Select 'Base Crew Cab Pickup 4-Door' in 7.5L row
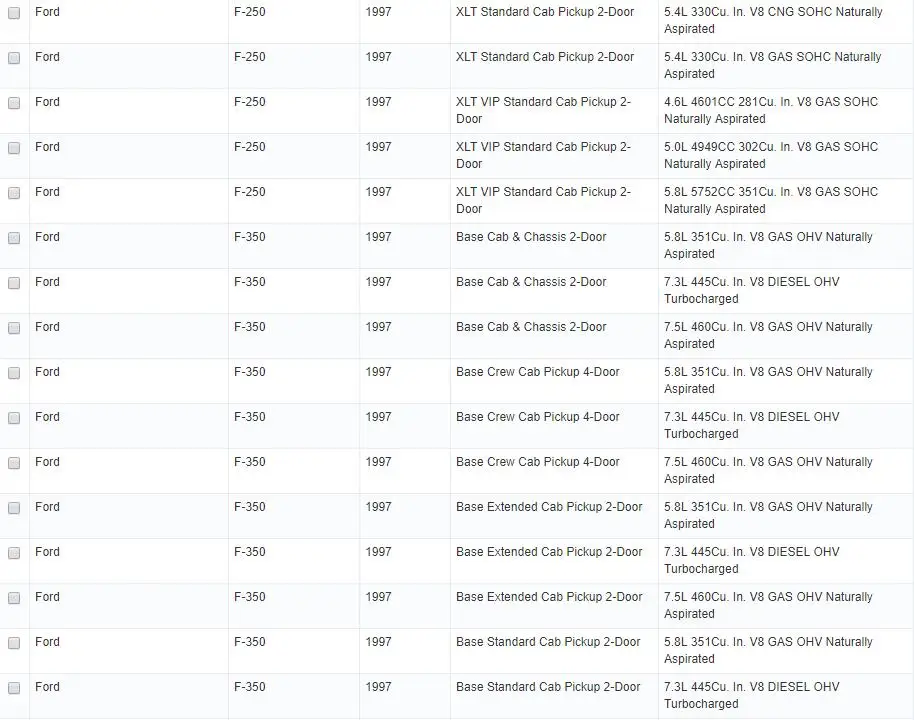914x720 pixels. pos(537,462)
